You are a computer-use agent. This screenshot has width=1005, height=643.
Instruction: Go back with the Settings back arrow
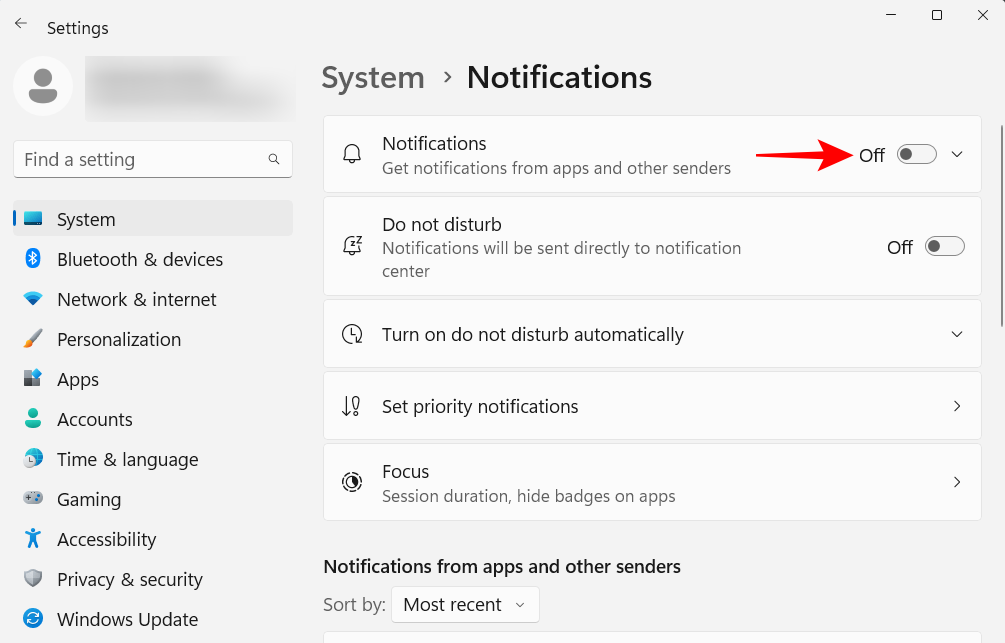[21, 24]
